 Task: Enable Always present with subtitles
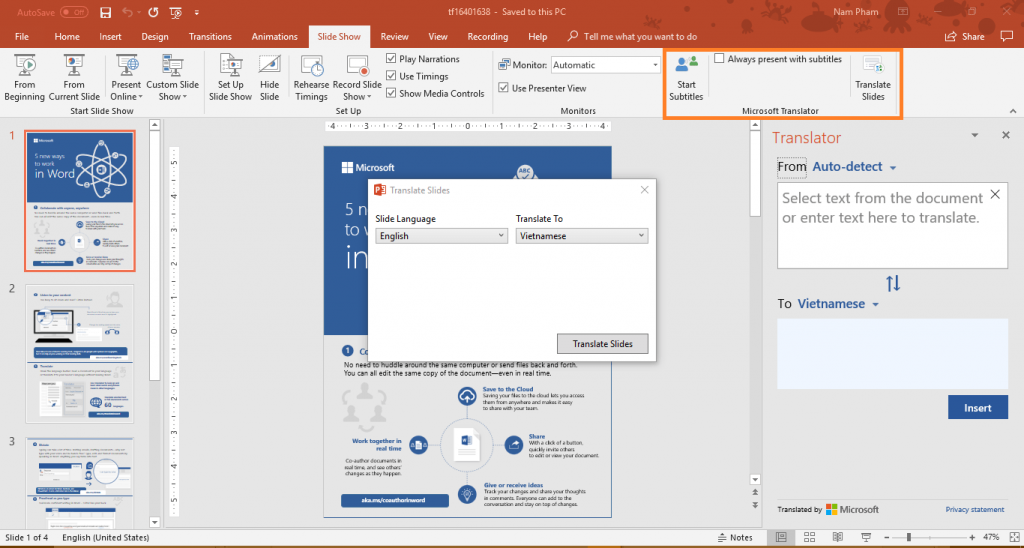point(719,59)
